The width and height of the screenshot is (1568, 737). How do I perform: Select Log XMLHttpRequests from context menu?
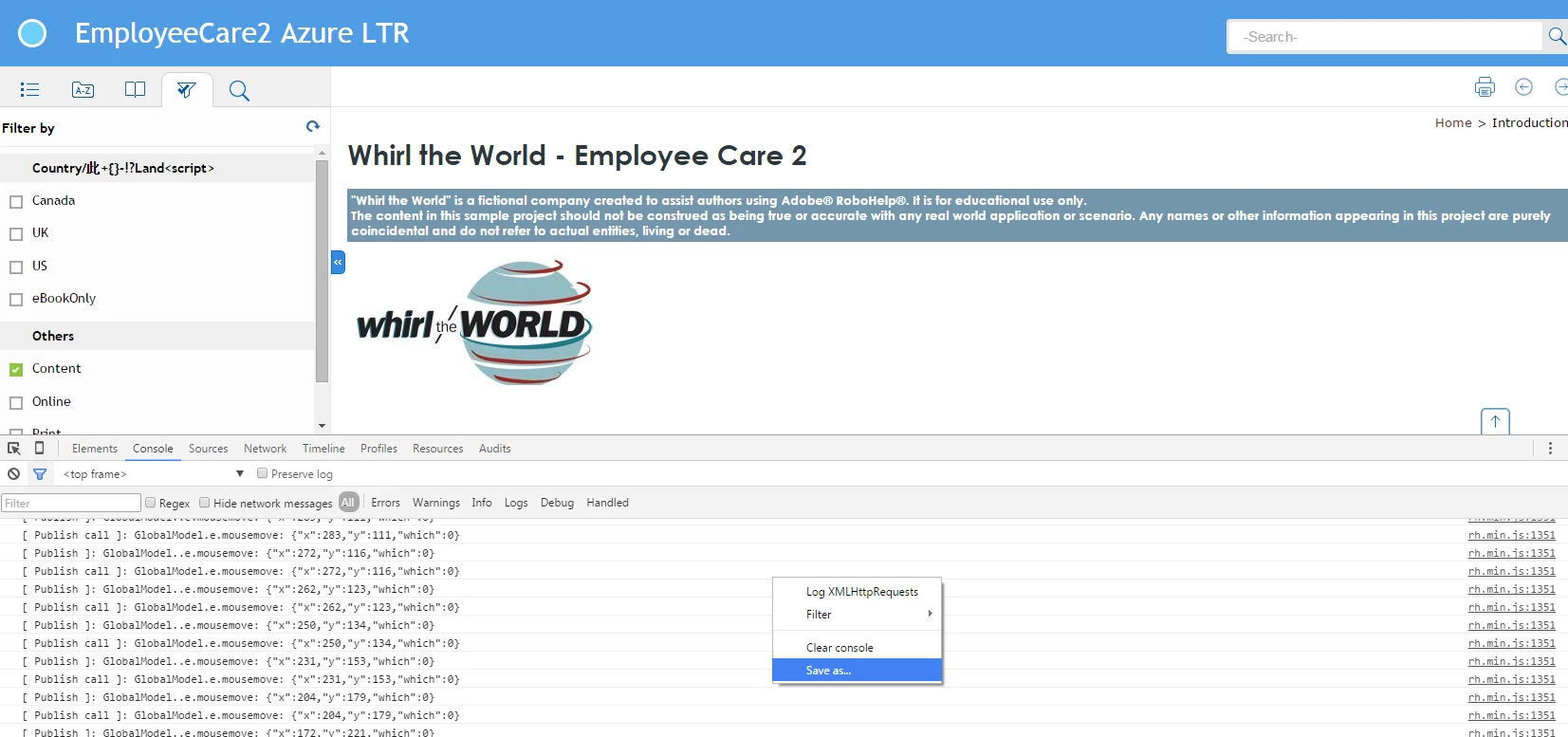point(858,591)
